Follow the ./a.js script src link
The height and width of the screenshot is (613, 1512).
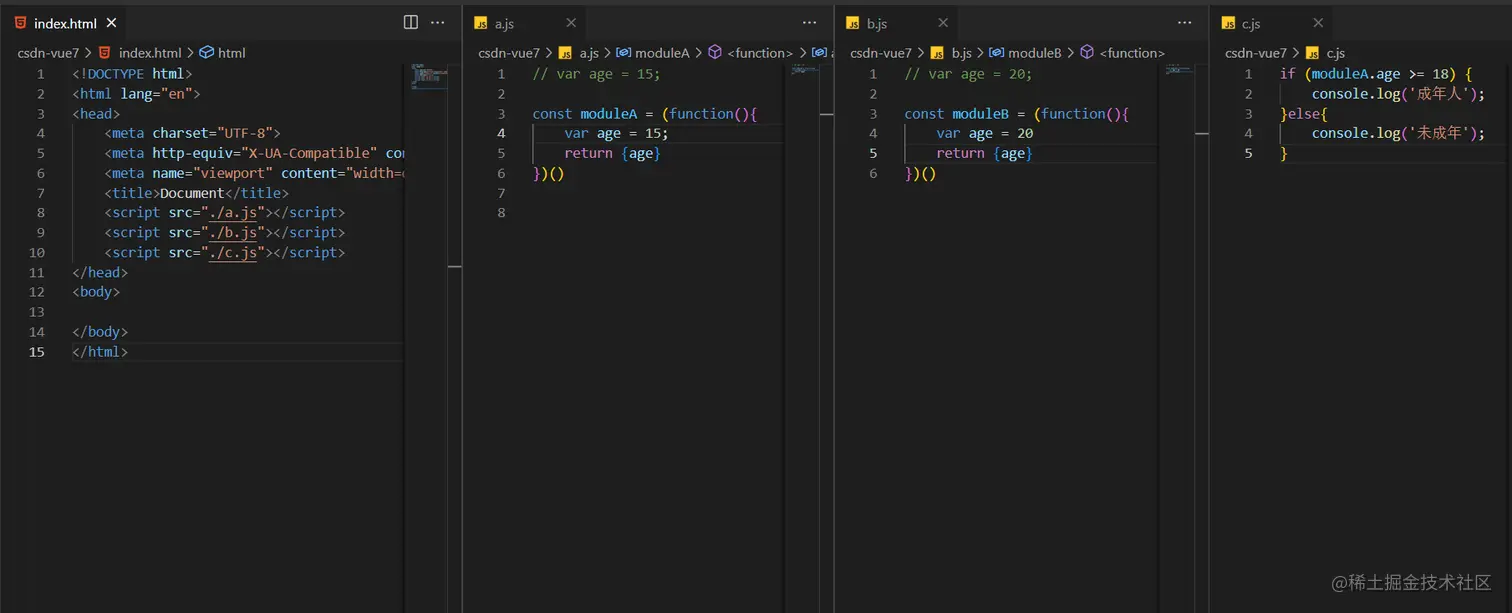point(233,212)
